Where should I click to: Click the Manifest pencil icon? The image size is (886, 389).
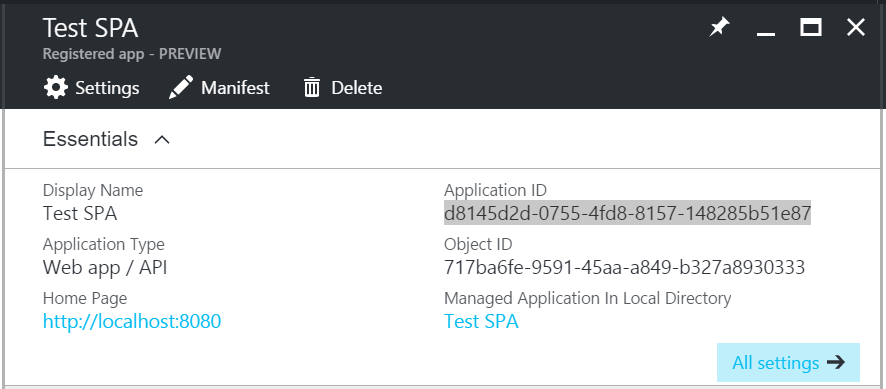pyautogui.click(x=181, y=88)
